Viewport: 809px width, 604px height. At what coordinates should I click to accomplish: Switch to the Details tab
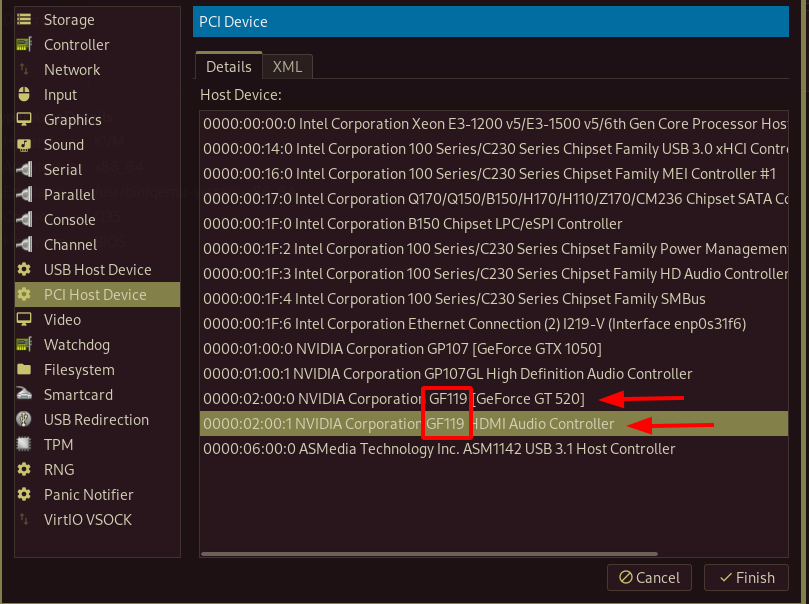229,67
